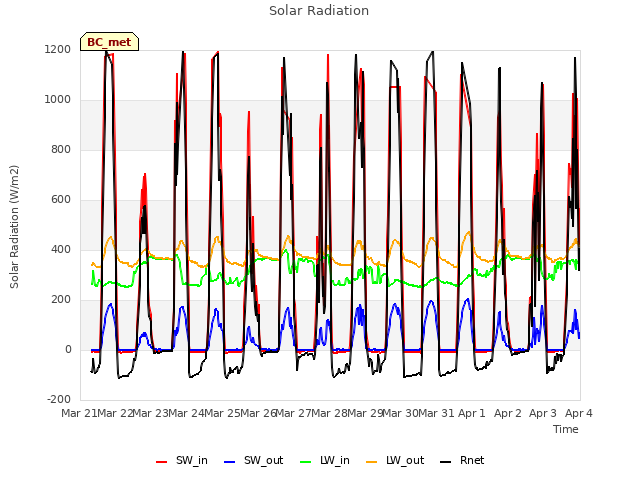Click the 1000 y-axis label

point(58,100)
